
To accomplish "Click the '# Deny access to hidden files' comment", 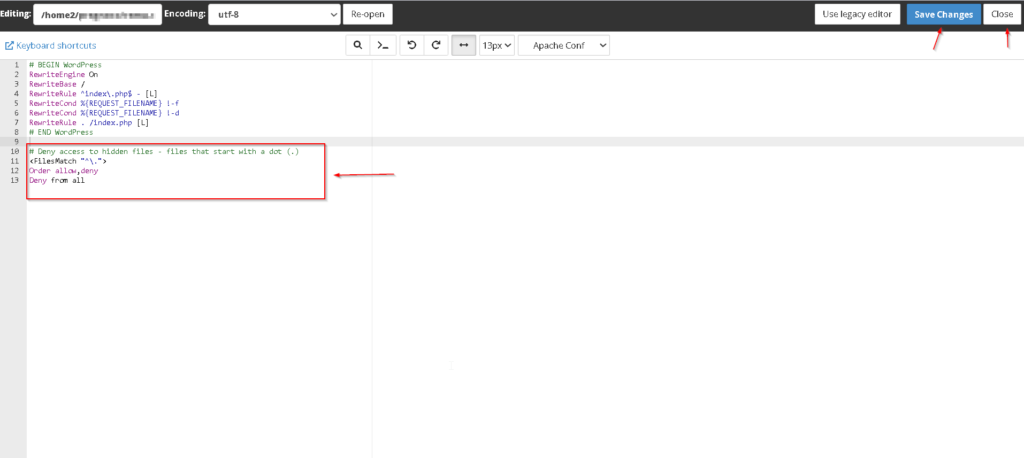I will (x=164, y=152).
